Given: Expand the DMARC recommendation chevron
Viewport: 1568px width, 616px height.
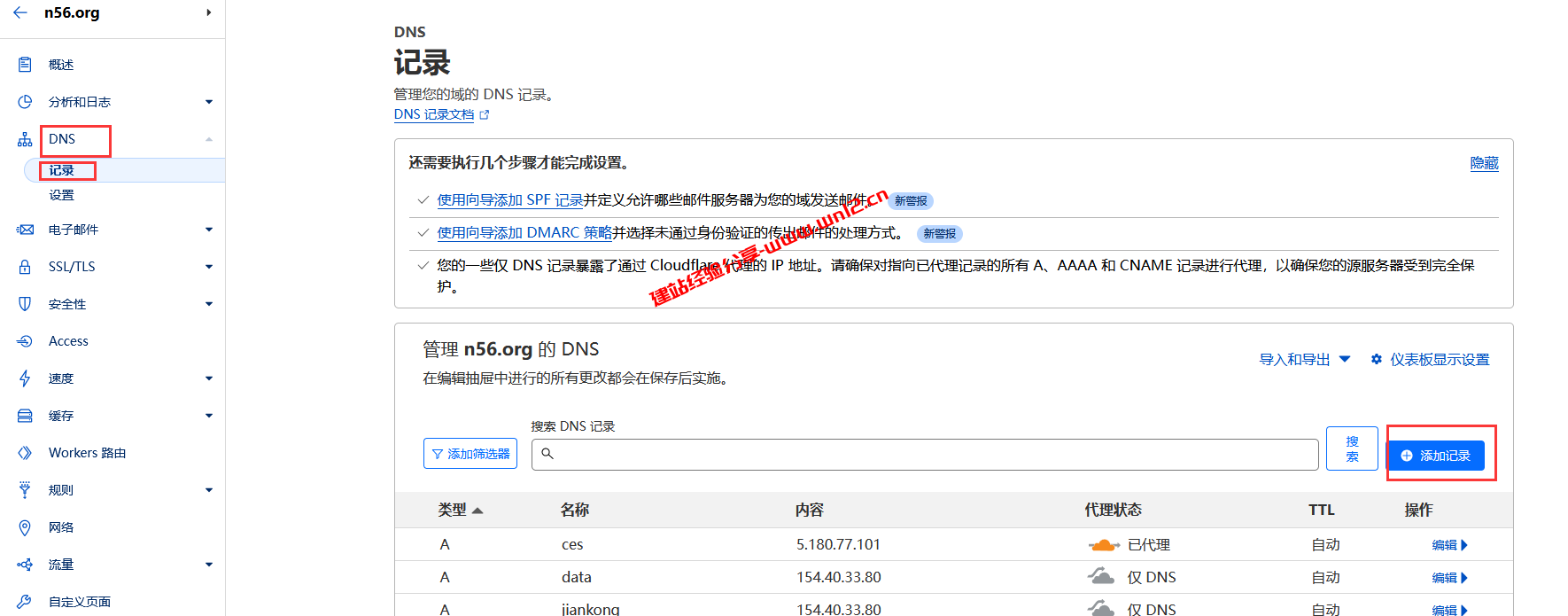Looking at the screenshot, I should tap(423, 233).
